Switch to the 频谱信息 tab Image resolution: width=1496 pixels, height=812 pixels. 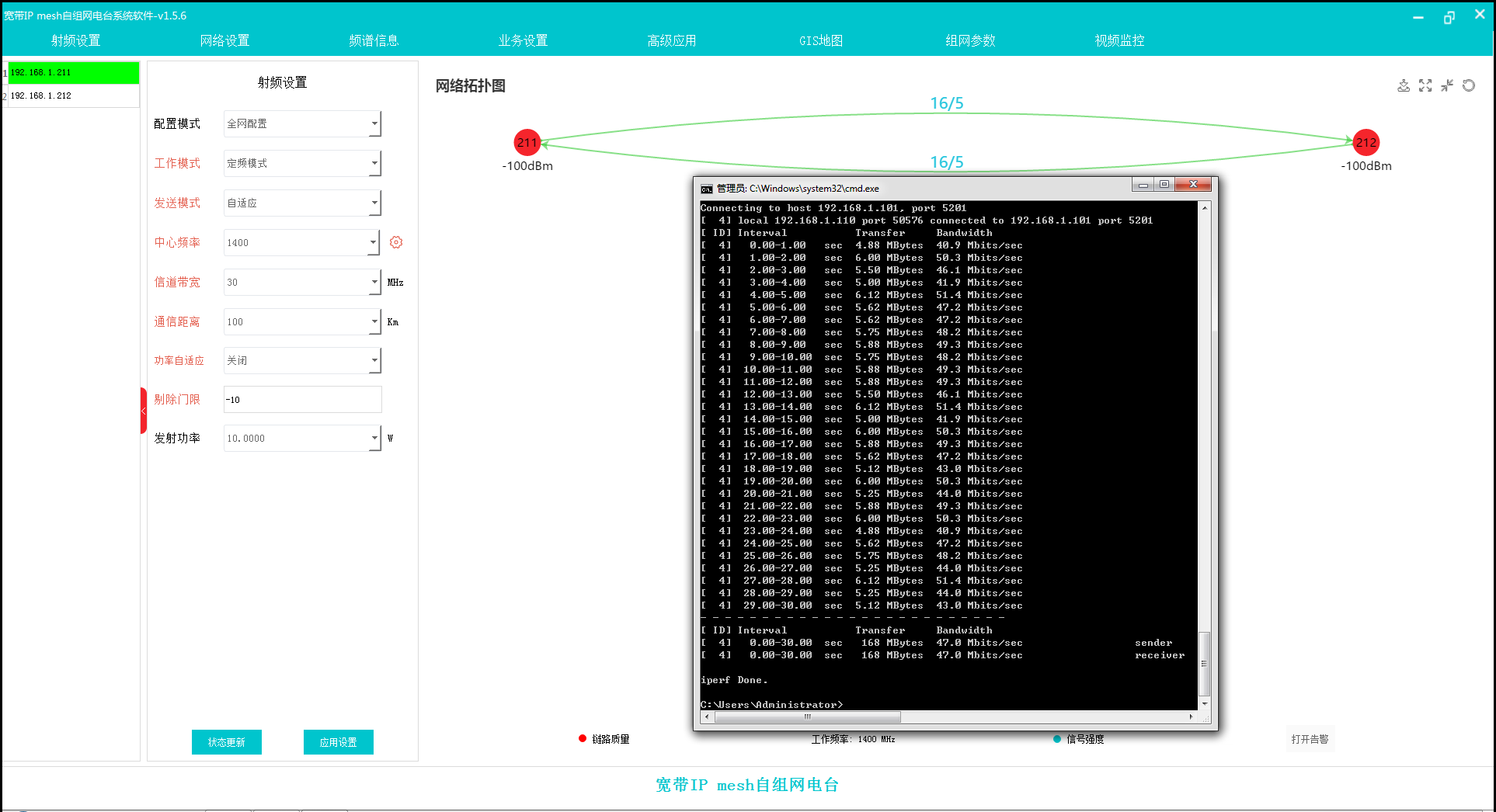(x=374, y=40)
